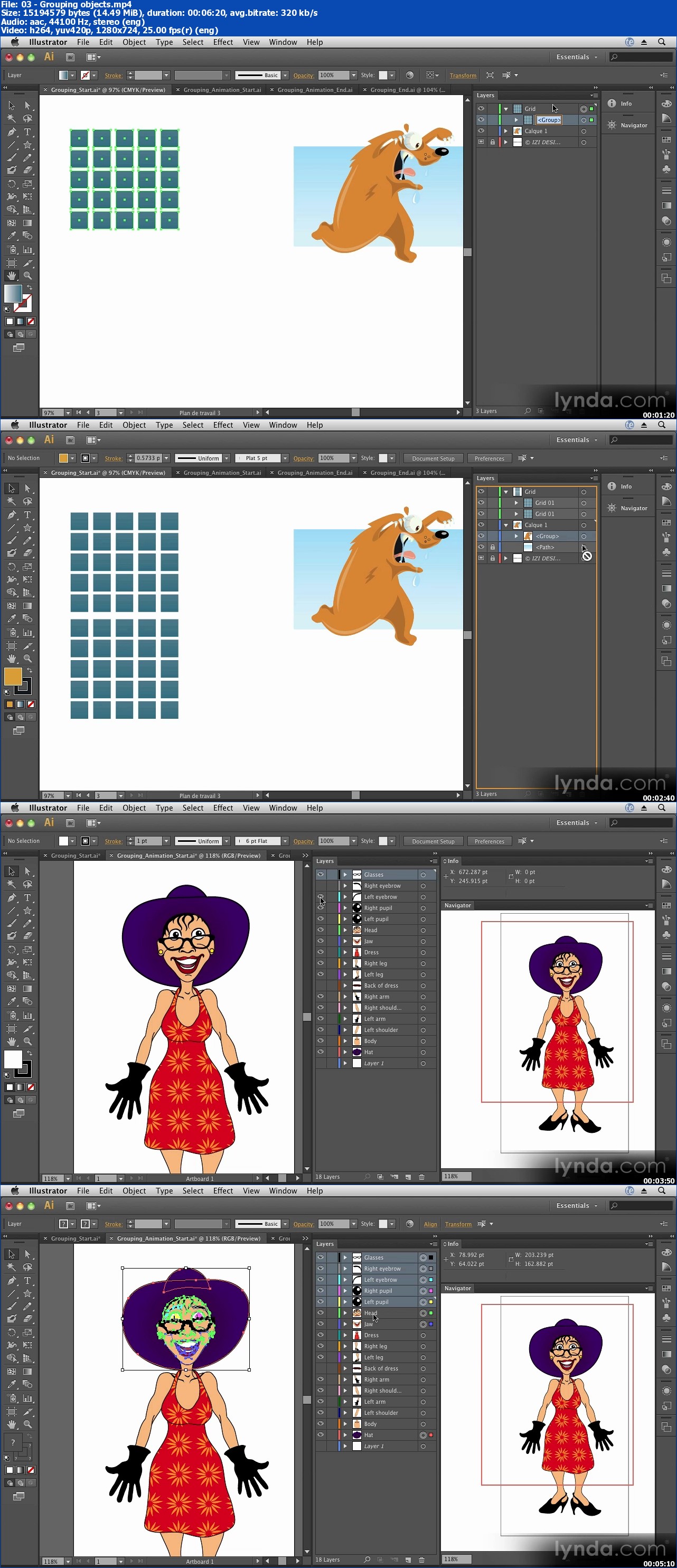Select the Zoom tool beside the green-selected grid
This screenshot has height=1568, width=677.
tap(27, 276)
